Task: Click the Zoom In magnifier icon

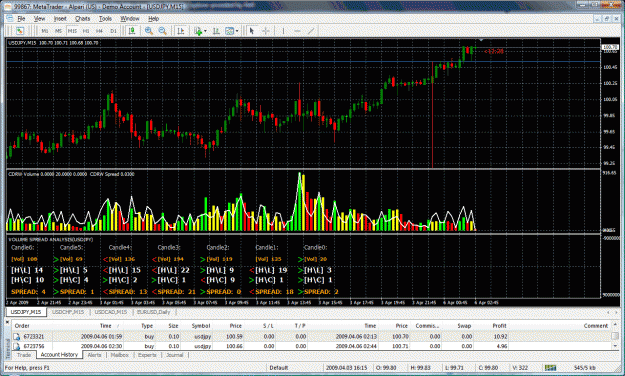Action: pyautogui.click(x=149, y=31)
